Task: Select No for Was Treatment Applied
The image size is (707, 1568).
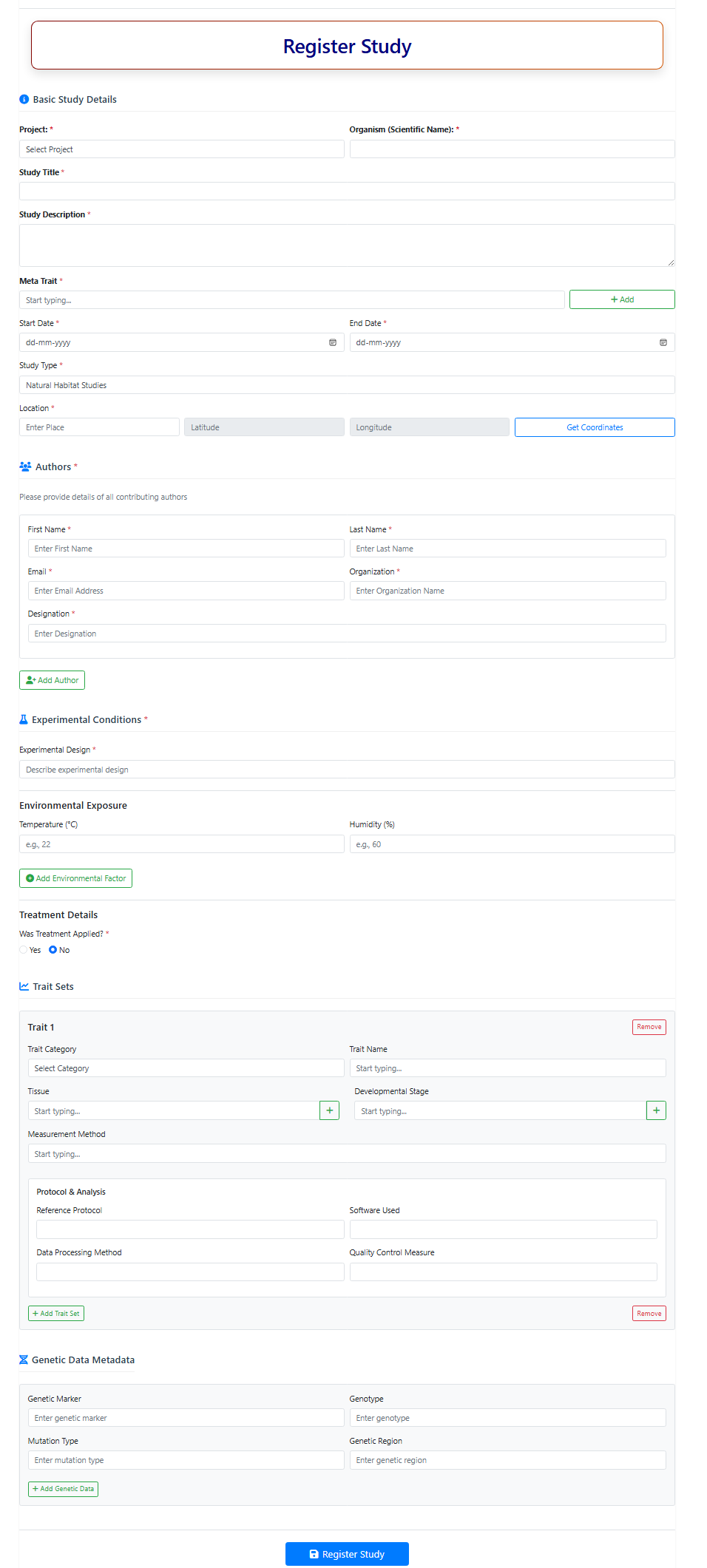Action: [53, 950]
